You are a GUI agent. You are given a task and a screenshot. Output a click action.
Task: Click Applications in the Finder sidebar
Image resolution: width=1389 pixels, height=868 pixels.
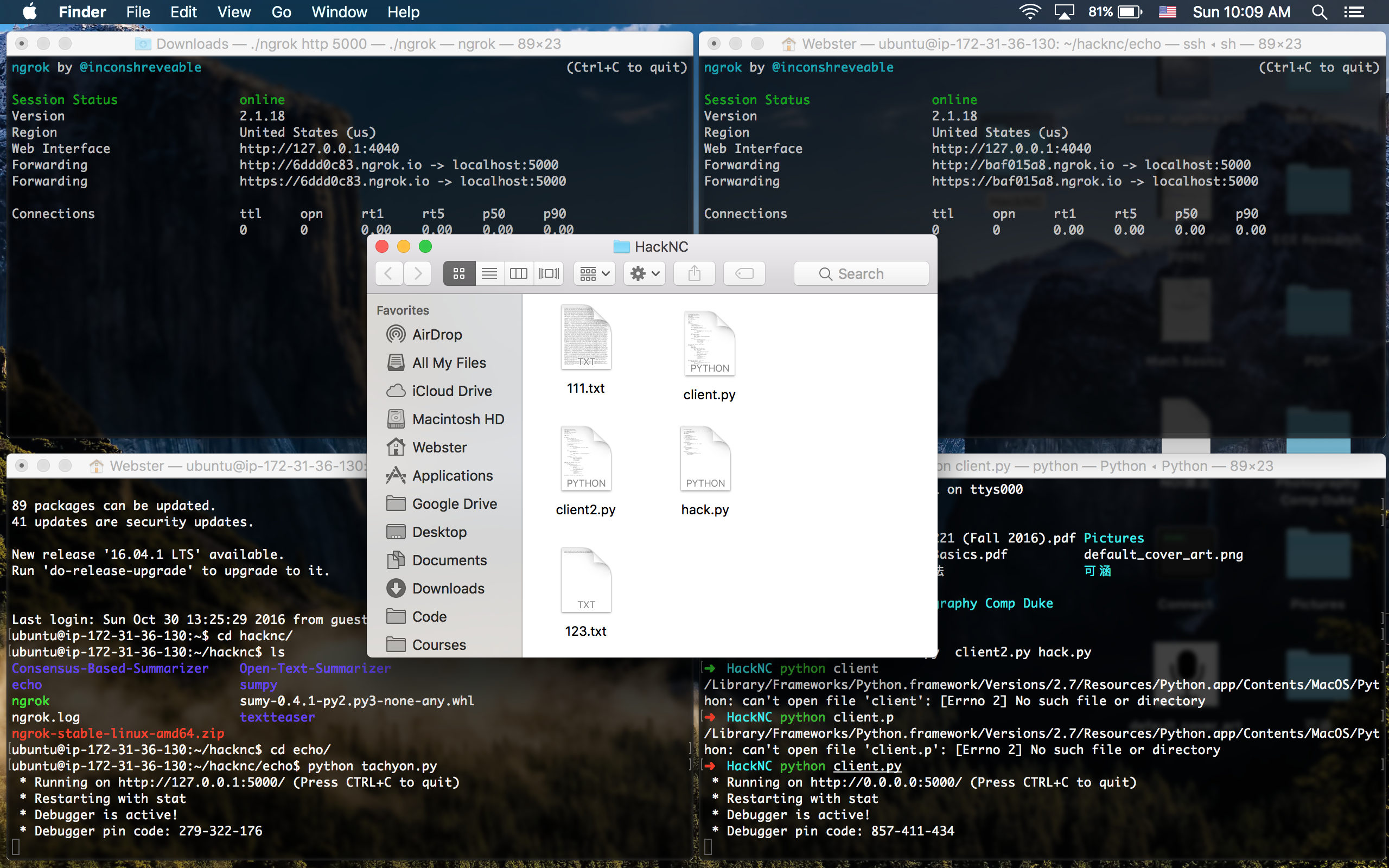453,475
